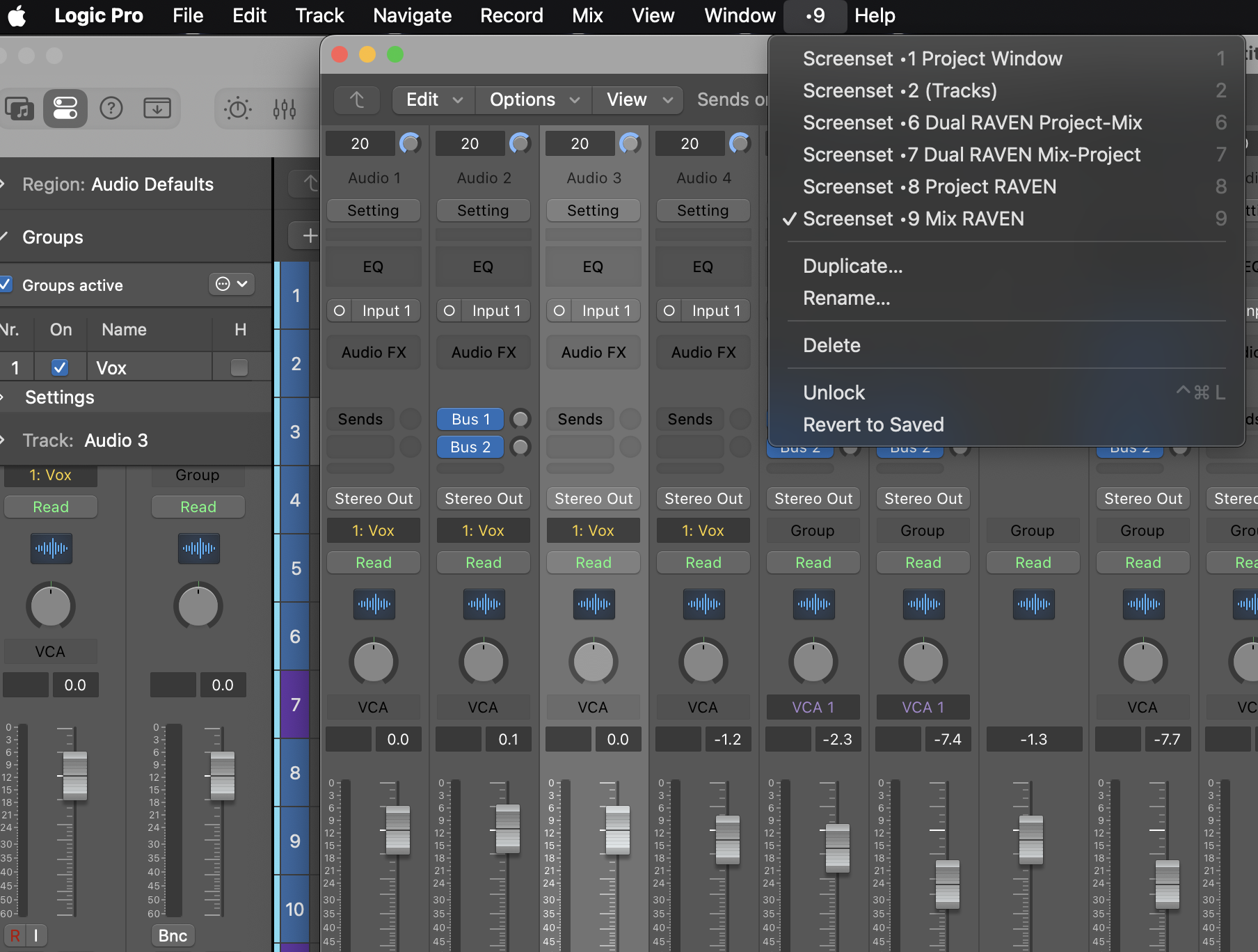The image size is (1258, 952).
Task: Click Audio 1 gain reduction ring icon
Action: pos(410,143)
